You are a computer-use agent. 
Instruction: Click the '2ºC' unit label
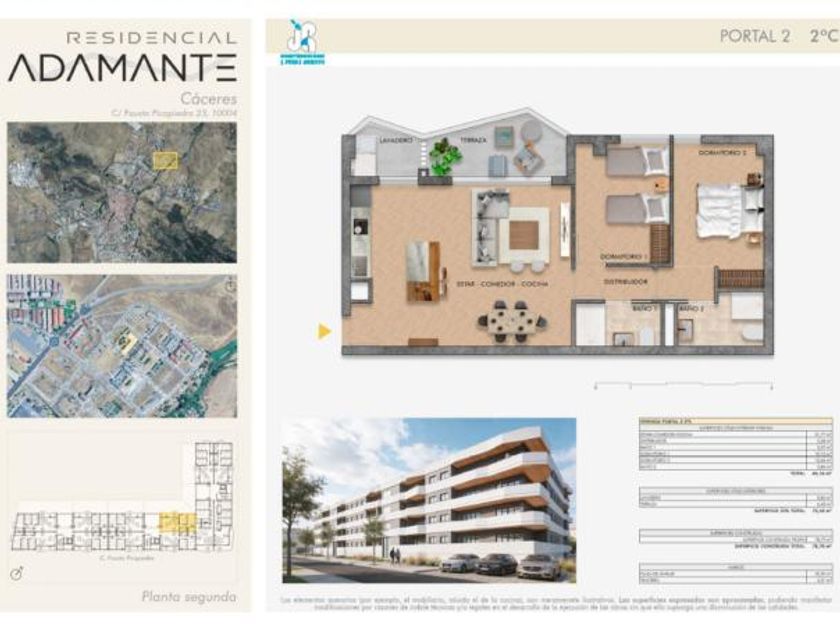[823, 36]
